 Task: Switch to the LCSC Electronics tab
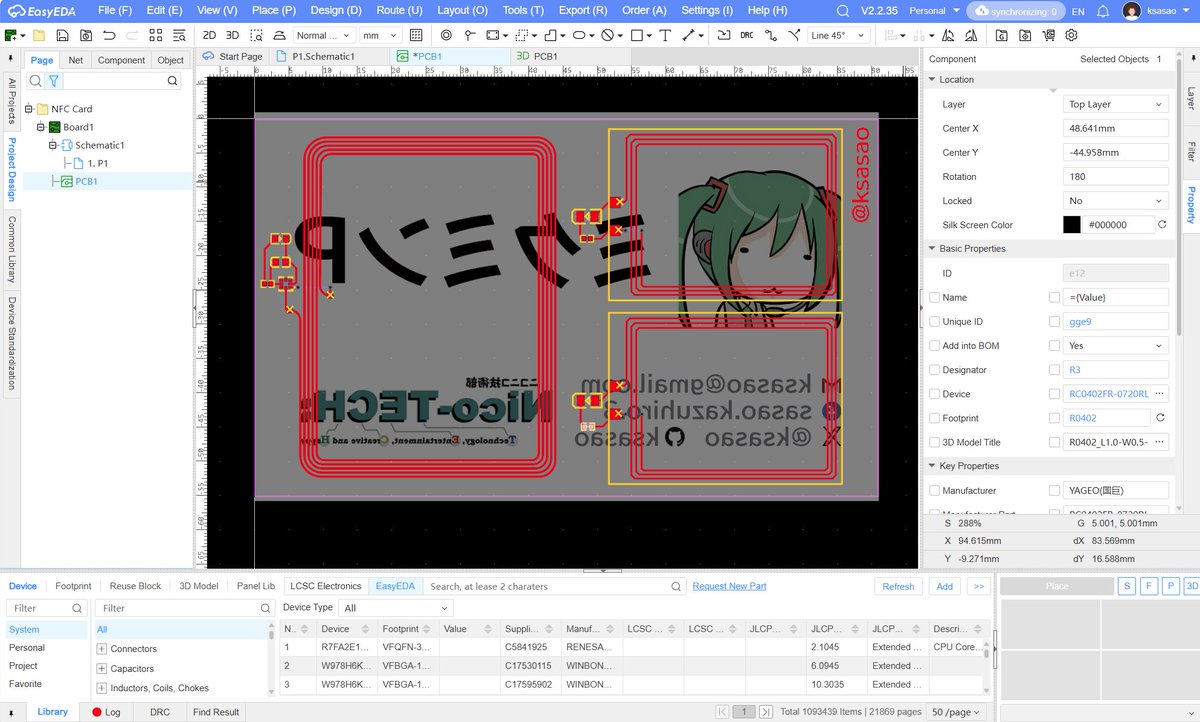pyautogui.click(x=325, y=586)
